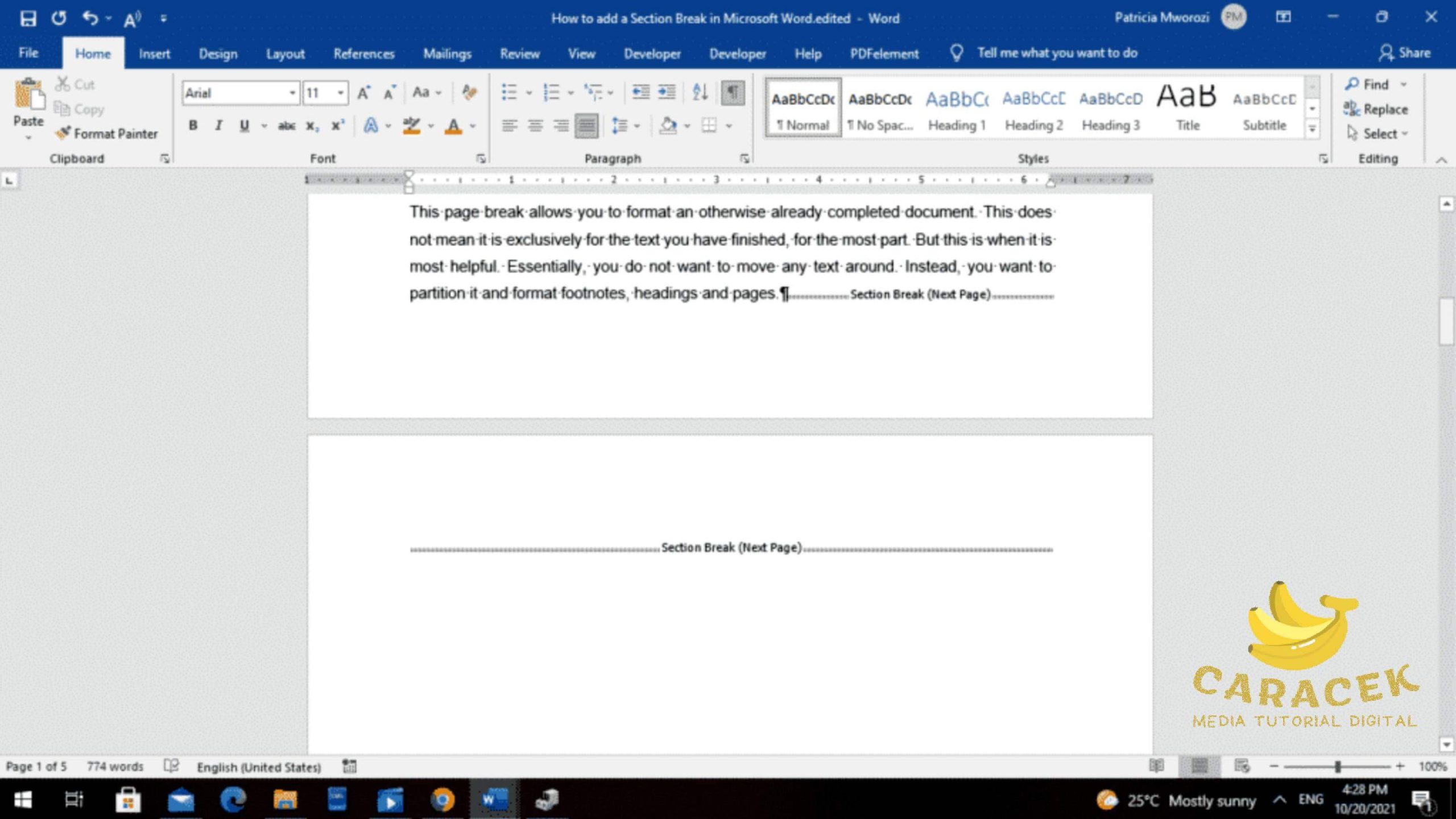Toggle Bold formatting

193,125
